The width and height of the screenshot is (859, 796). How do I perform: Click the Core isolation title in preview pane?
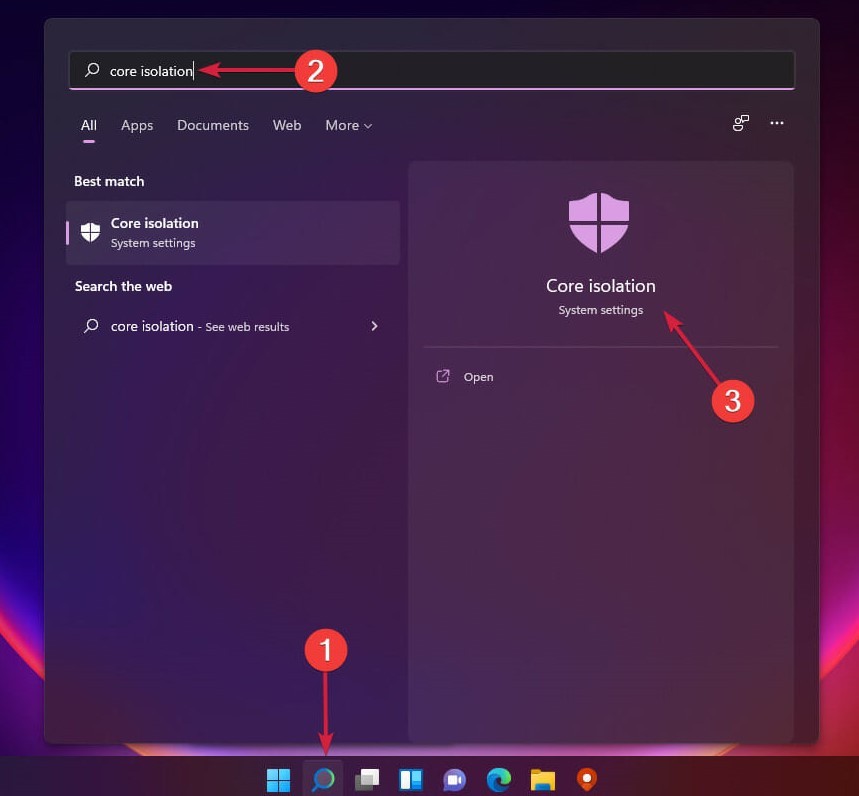(x=600, y=286)
